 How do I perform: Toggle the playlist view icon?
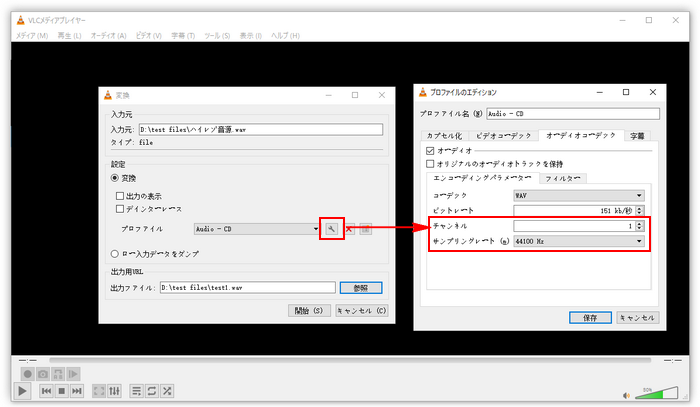(x=137, y=390)
